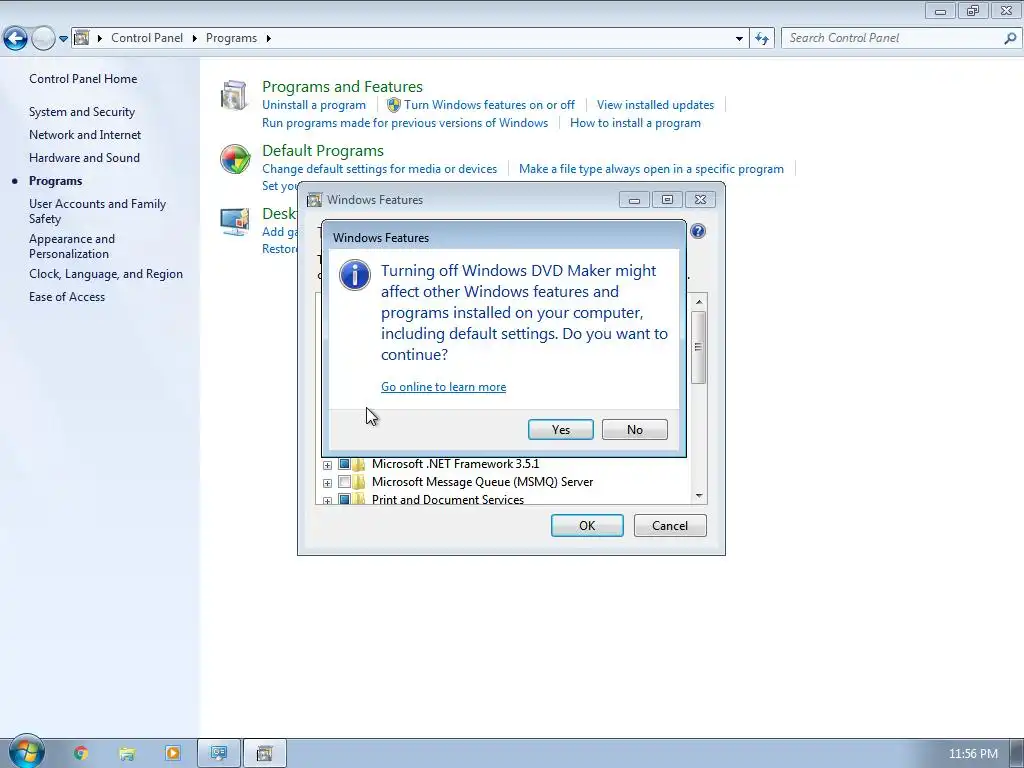Click the Default Programs icon

234,159
